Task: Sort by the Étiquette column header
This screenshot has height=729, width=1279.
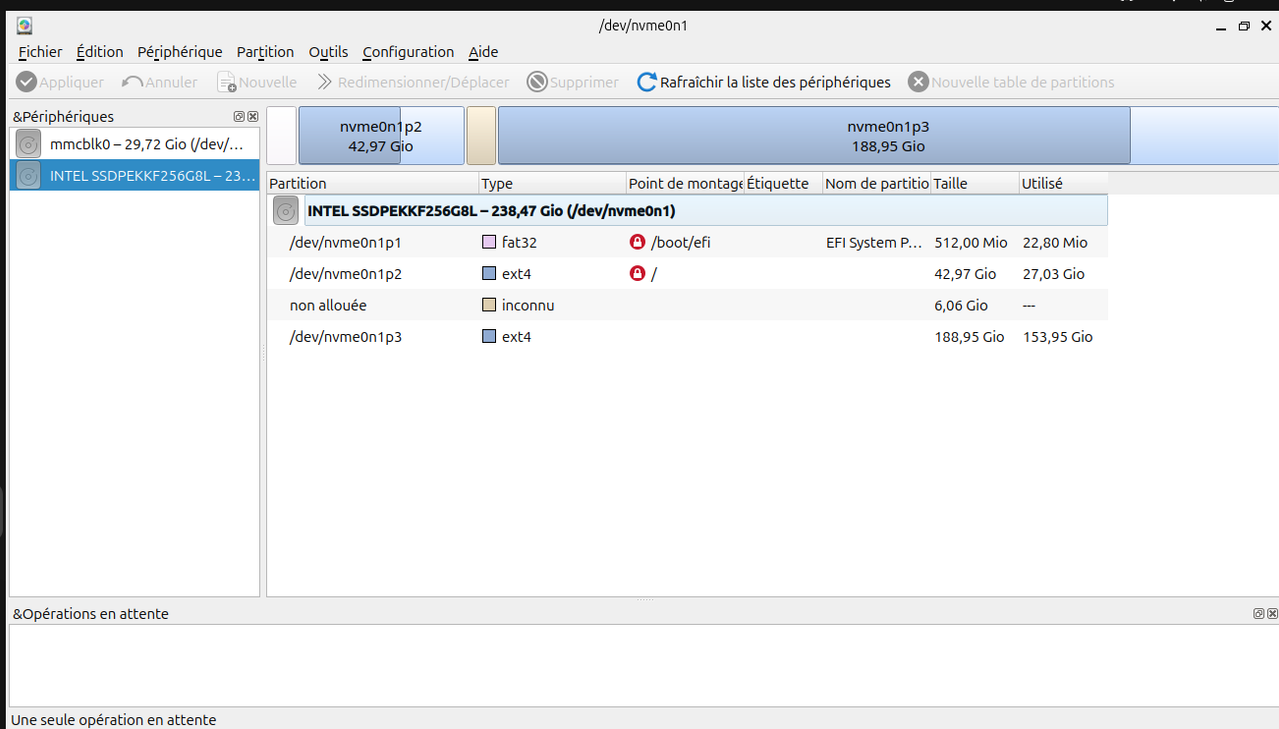Action: [784, 183]
